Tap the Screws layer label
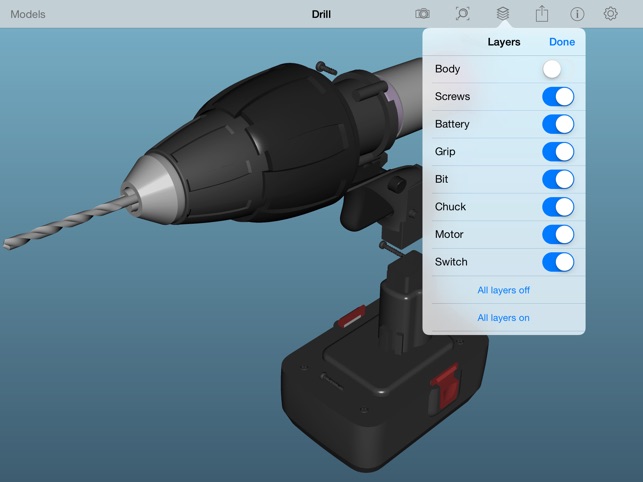 (452, 96)
